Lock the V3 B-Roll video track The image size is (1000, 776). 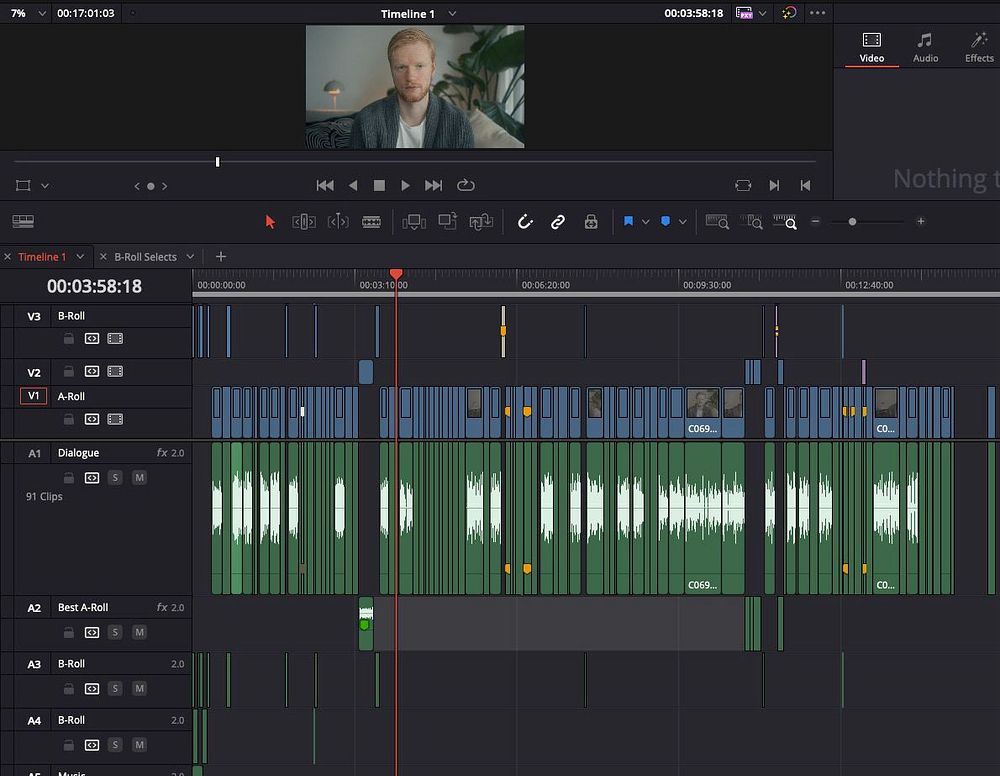coord(68,339)
